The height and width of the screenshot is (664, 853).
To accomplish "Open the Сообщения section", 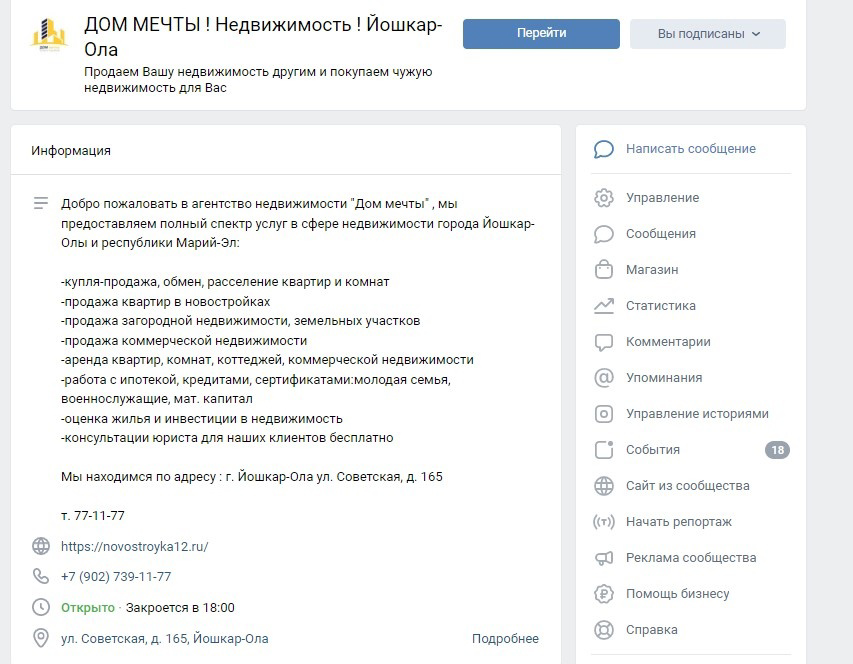I will pos(660,234).
